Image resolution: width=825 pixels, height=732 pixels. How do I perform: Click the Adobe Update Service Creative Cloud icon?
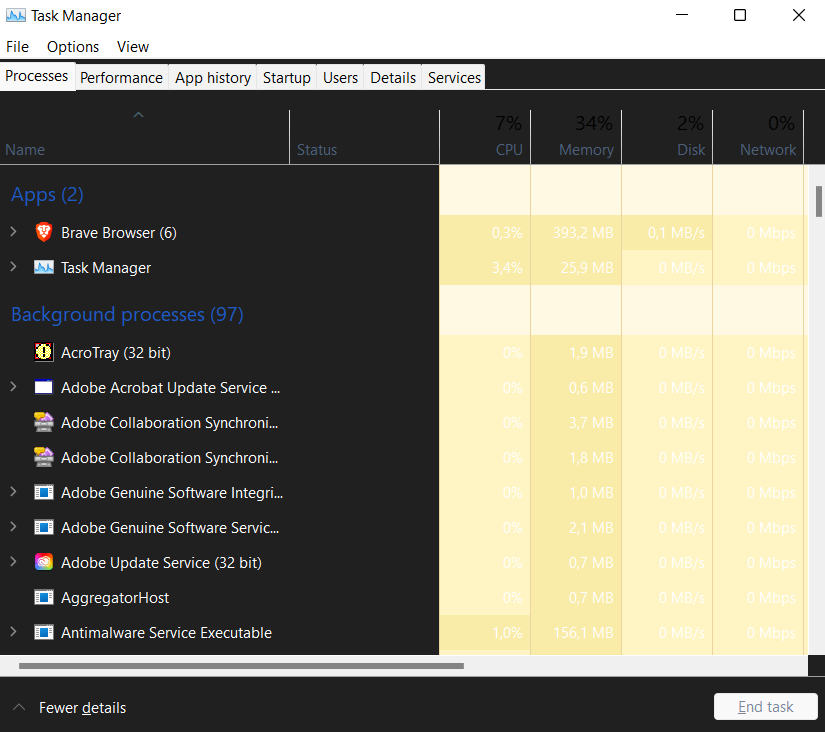(44, 562)
